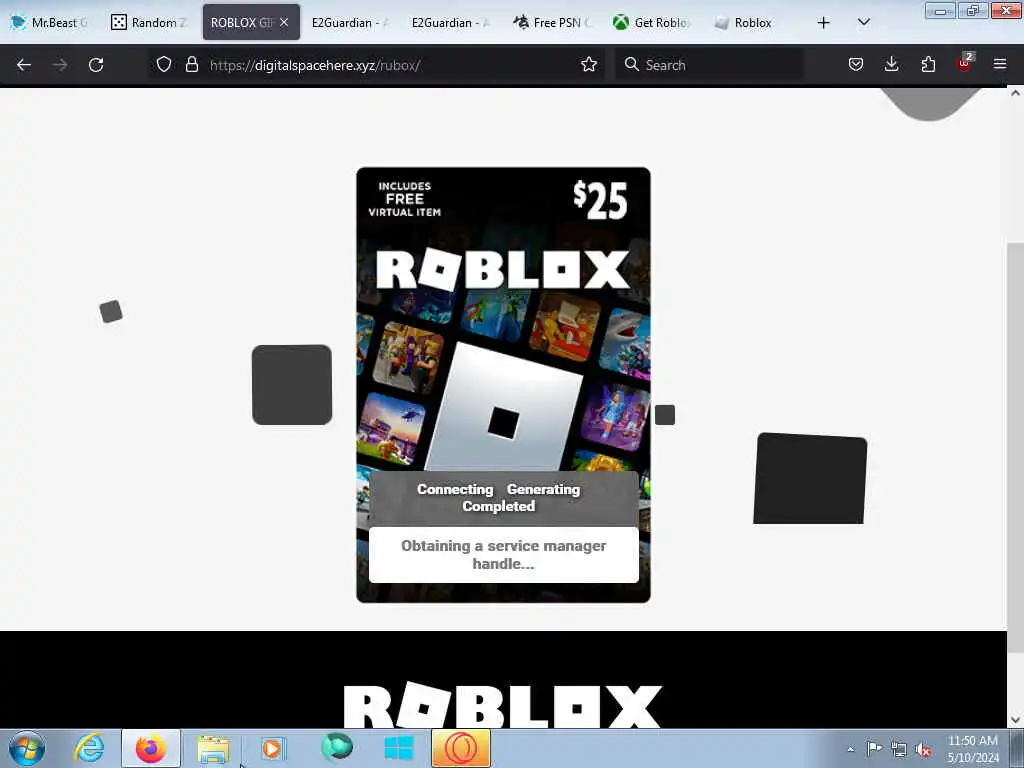Click the scrollbar down arrow
The image size is (1024, 768).
point(1015,720)
